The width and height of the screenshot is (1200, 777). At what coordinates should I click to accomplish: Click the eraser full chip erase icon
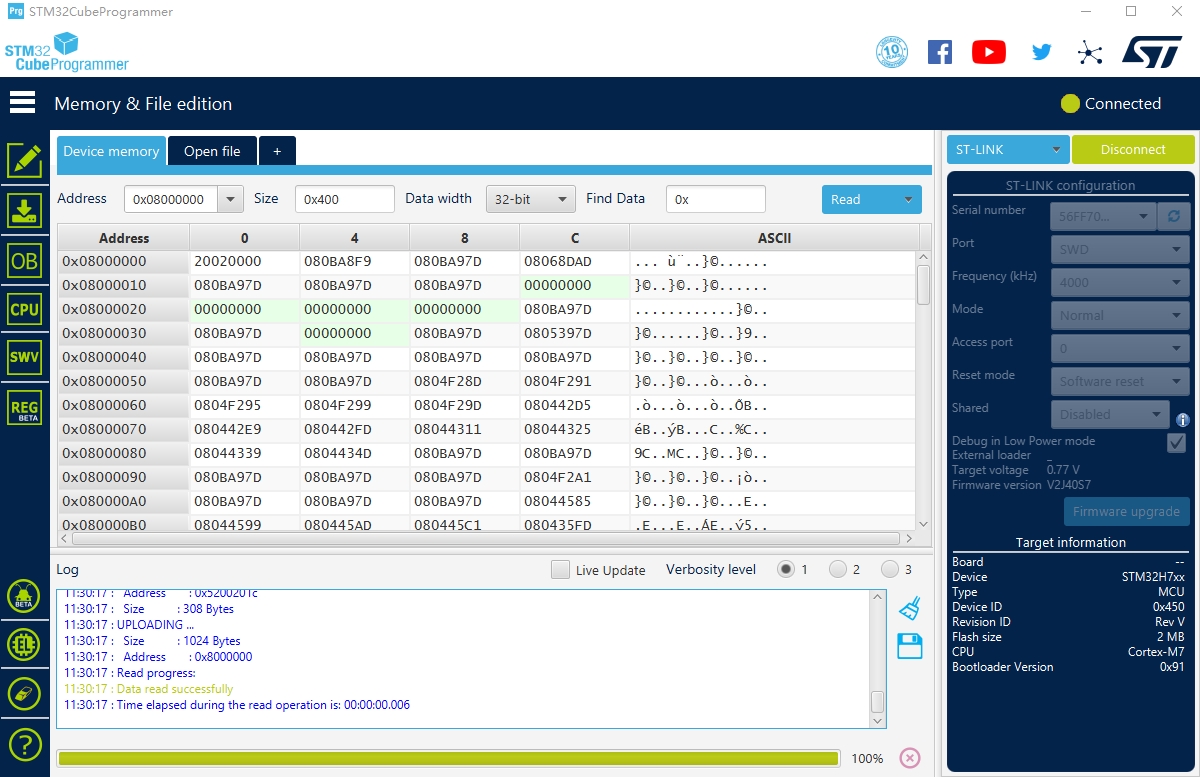click(x=23, y=694)
